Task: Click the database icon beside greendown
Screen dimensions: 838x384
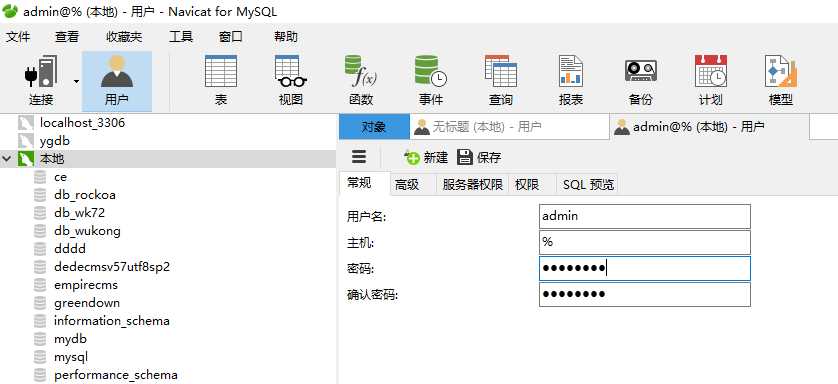Action: click(x=40, y=303)
